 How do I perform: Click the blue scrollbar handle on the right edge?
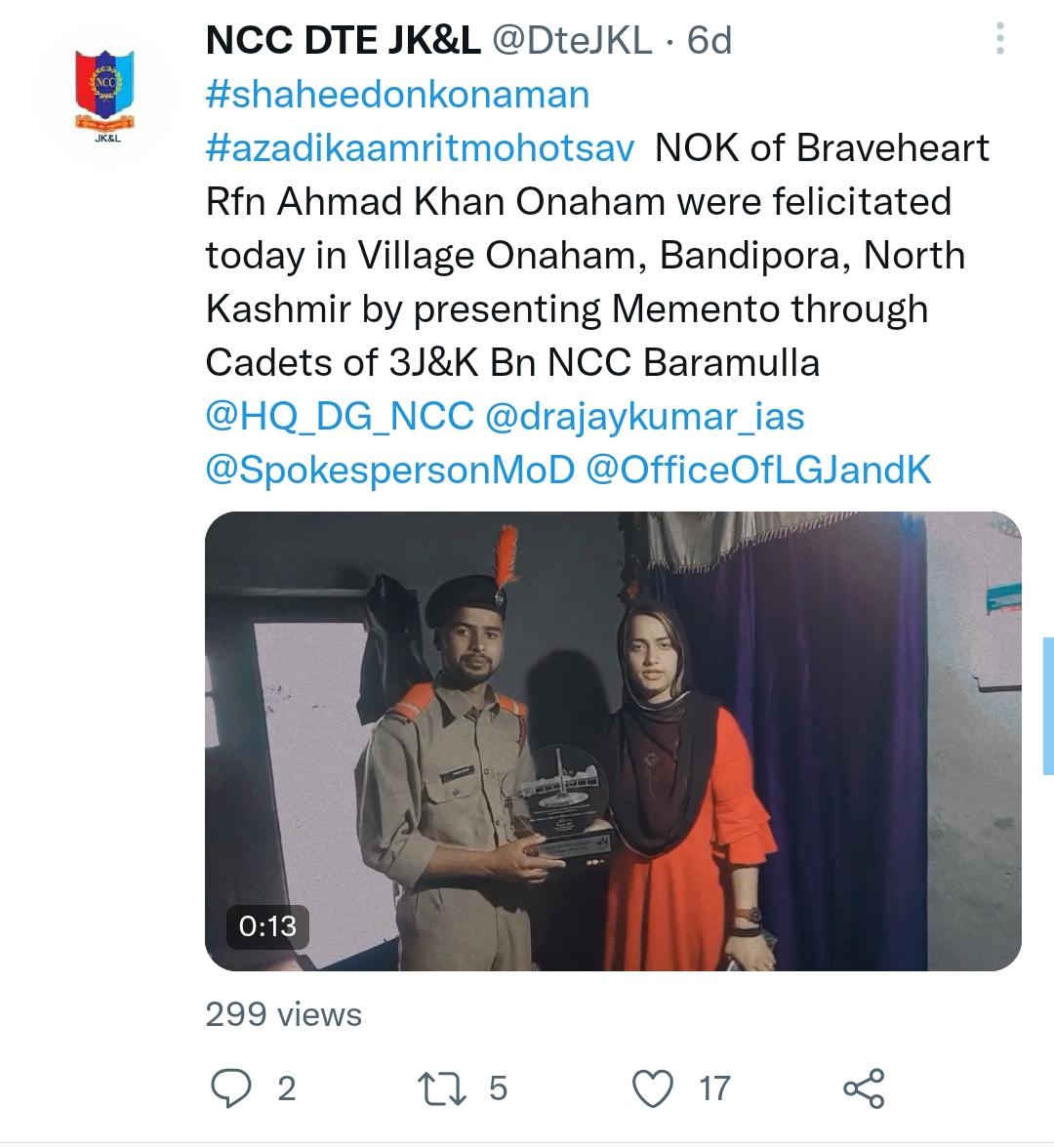[1048, 706]
